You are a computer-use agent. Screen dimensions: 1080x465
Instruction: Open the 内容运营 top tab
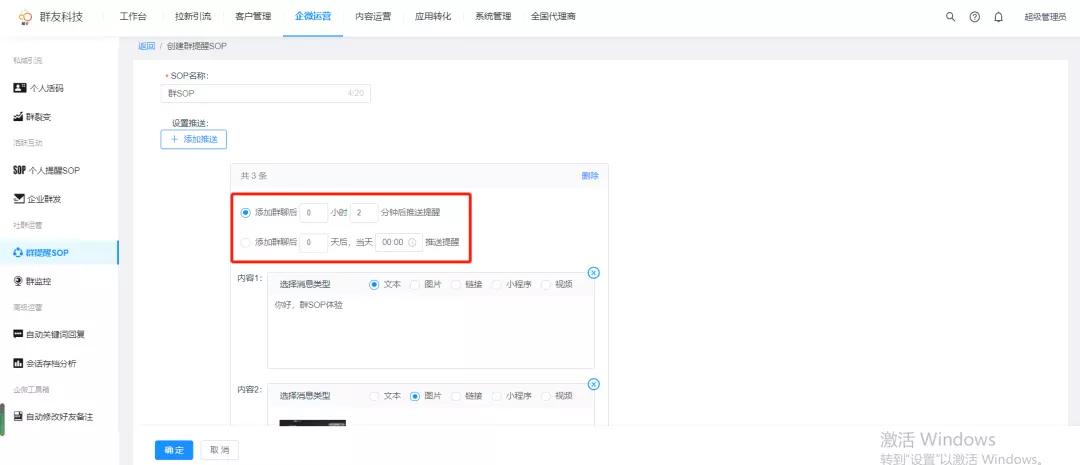pyautogui.click(x=373, y=17)
